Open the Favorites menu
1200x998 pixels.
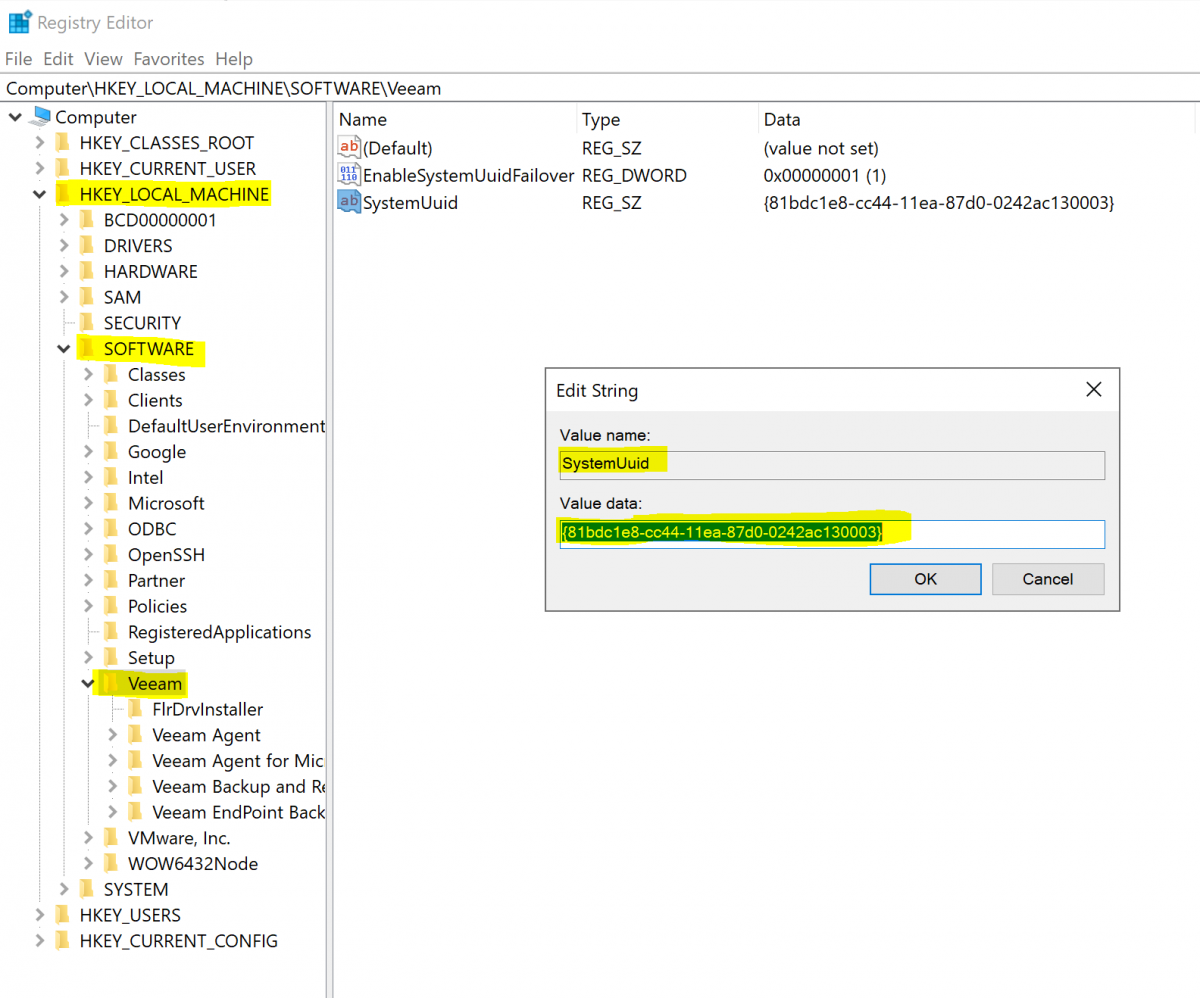pyautogui.click(x=168, y=58)
